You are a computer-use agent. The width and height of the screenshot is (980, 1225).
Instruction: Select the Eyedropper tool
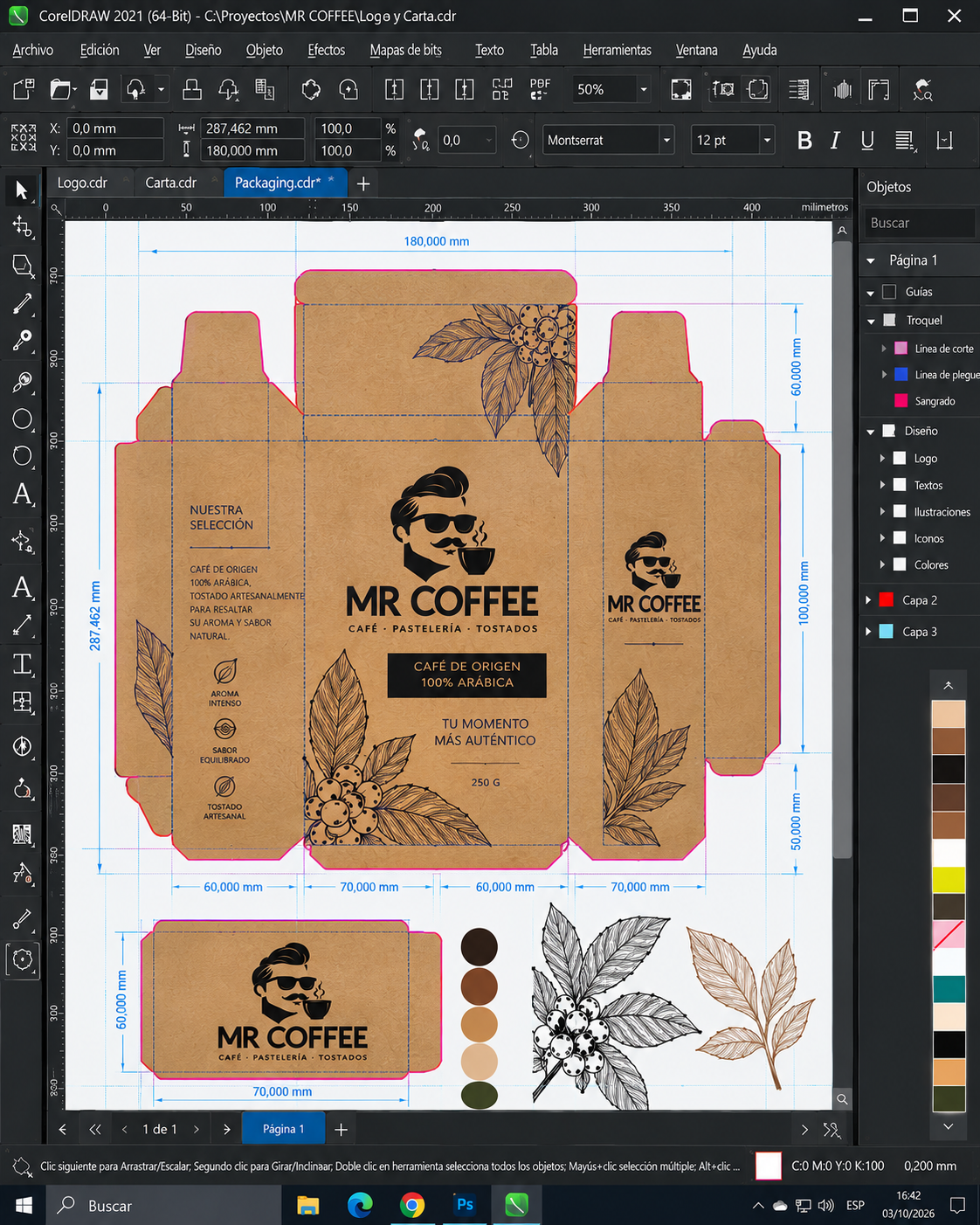22,920
